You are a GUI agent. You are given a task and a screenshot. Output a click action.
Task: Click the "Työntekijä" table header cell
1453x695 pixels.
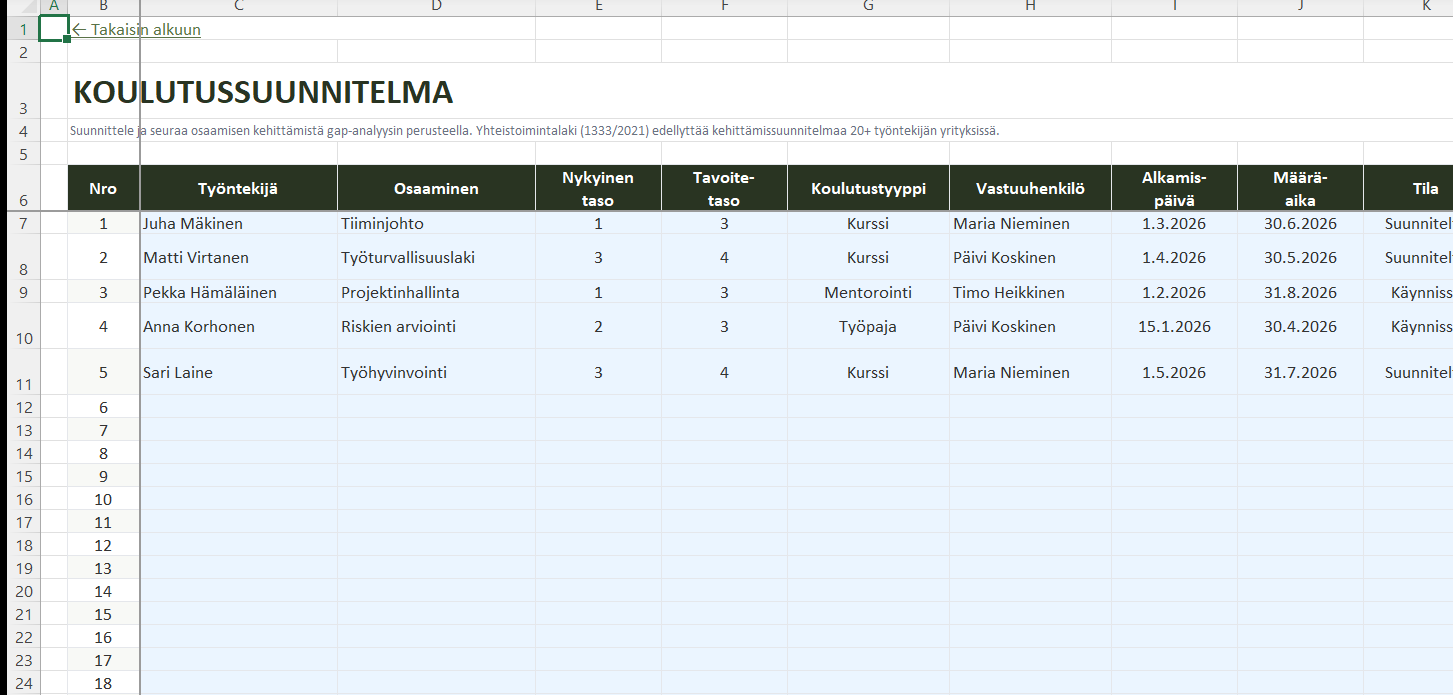(238, 188)
